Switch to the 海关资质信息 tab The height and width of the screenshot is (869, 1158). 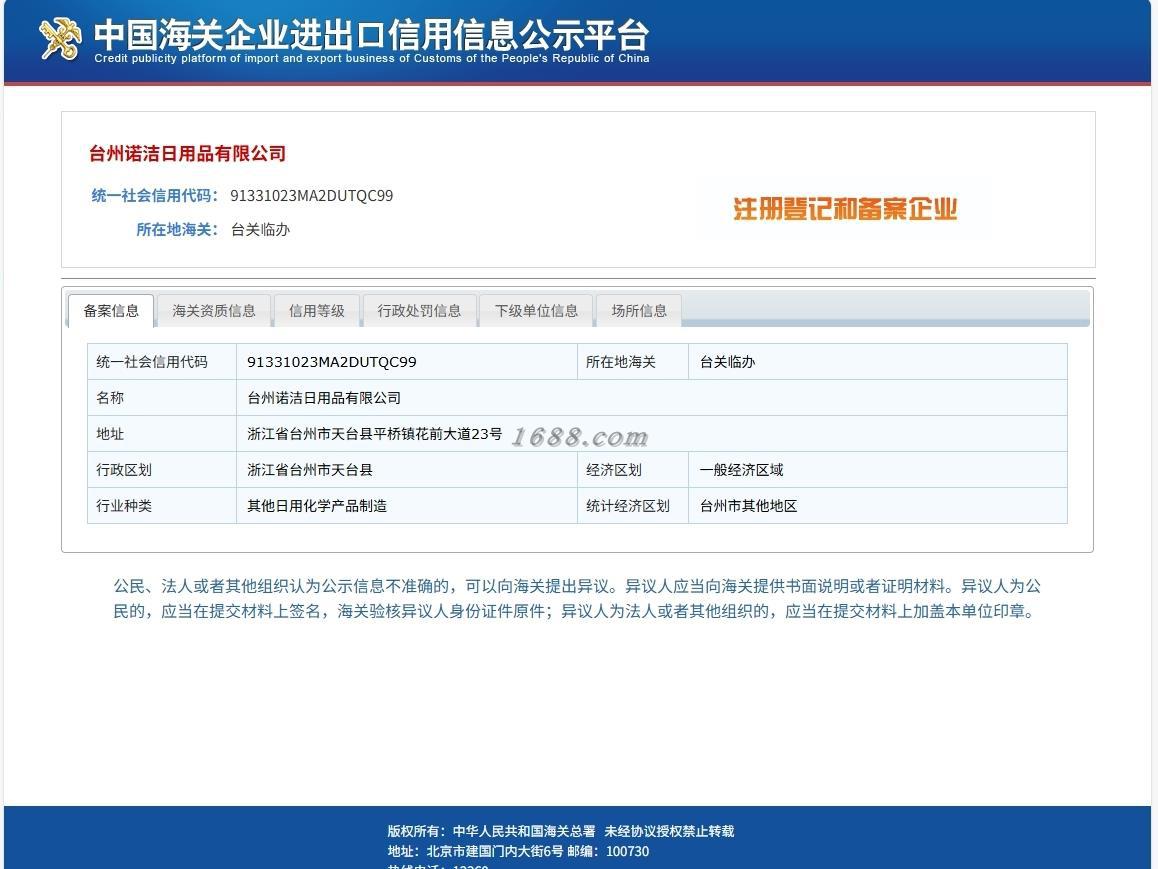(x=213, y=311)
